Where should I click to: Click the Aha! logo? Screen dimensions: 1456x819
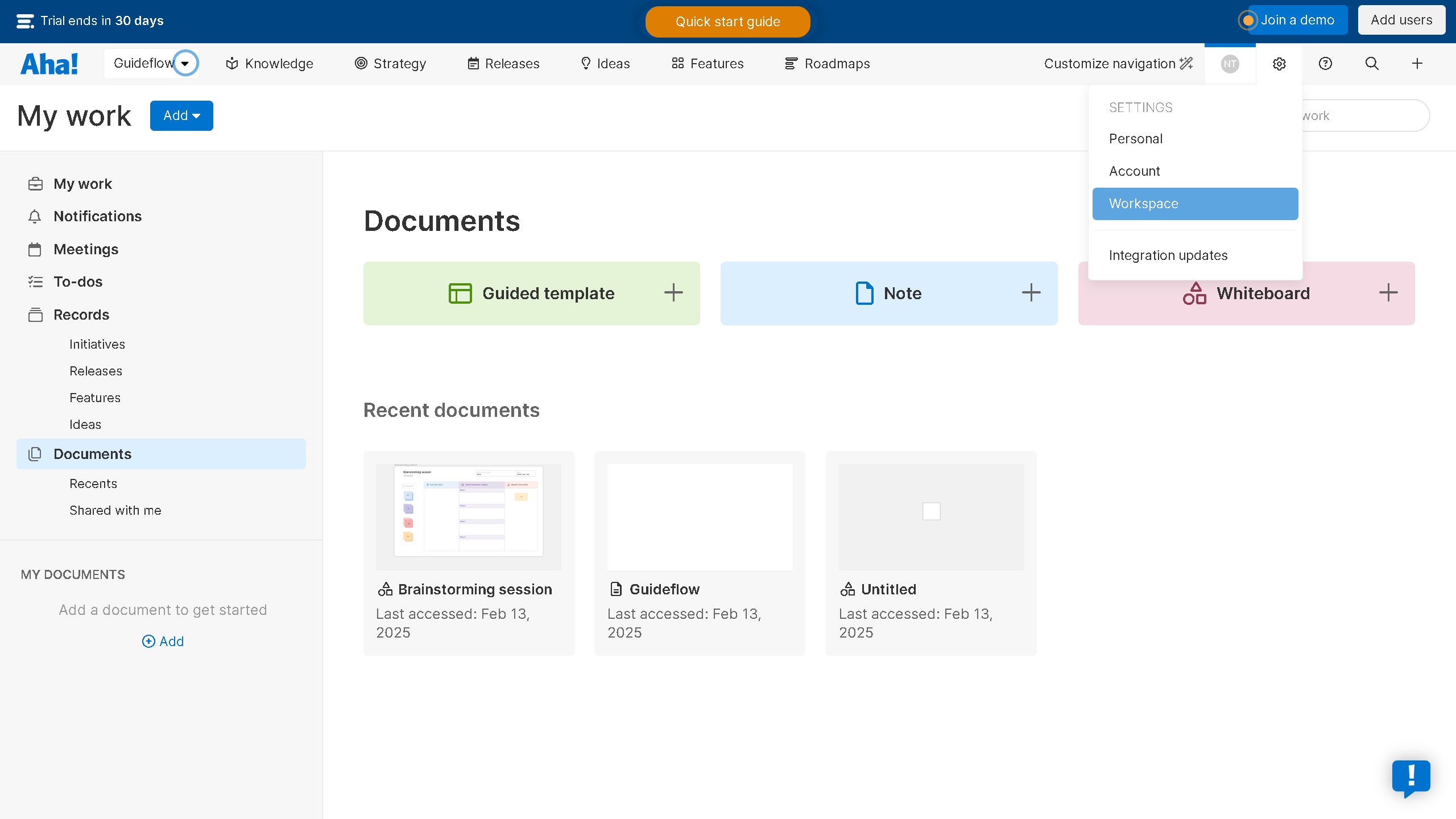(x=49, y=64)
